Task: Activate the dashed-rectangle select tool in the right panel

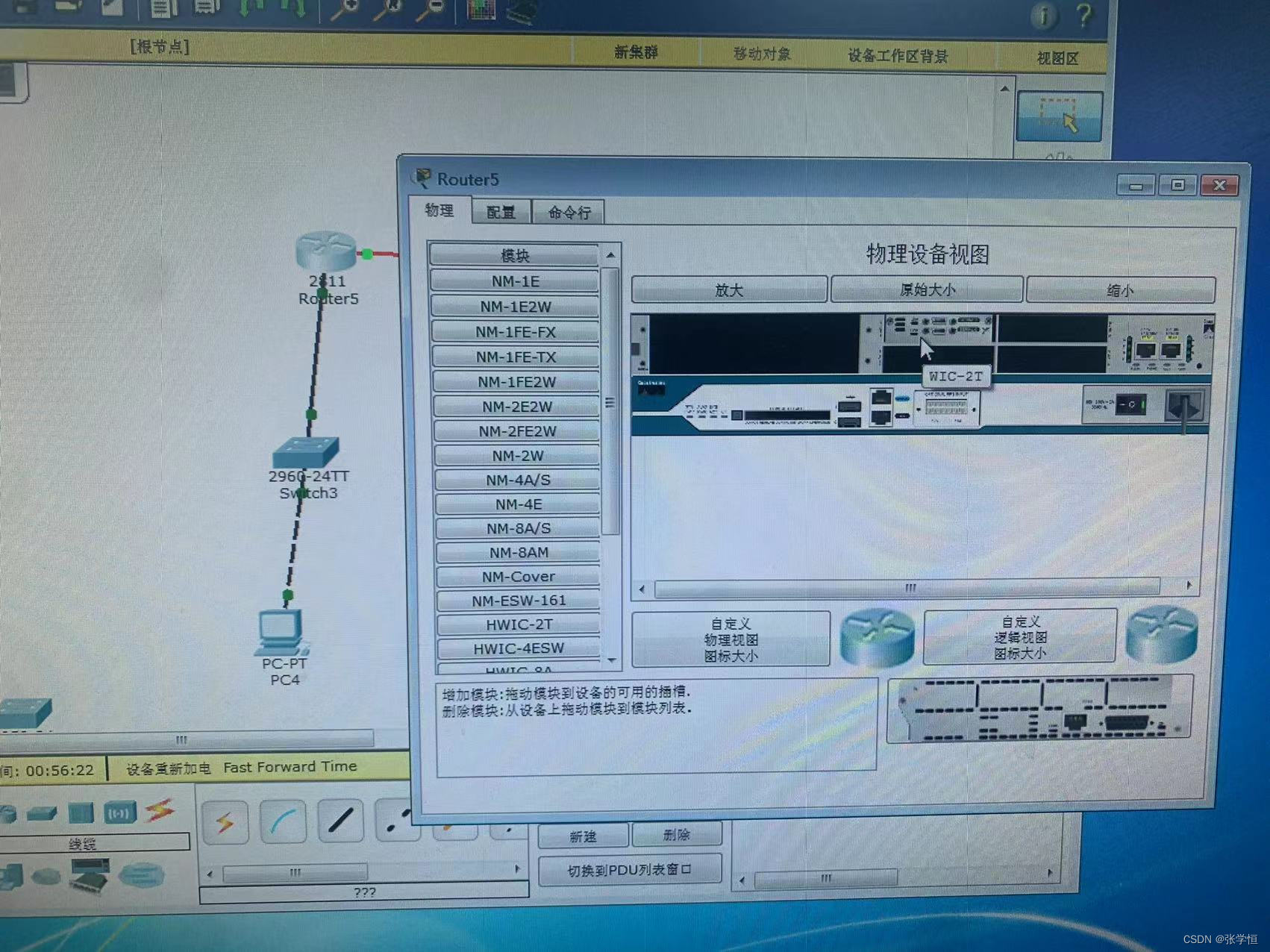Action: coord(1059,116)
